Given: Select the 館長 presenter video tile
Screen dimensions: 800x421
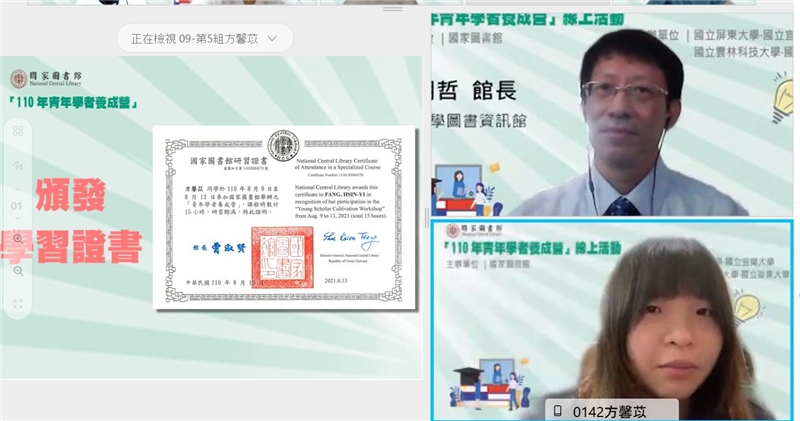Looking at the screenshot, I should click(x=612, y=114).
